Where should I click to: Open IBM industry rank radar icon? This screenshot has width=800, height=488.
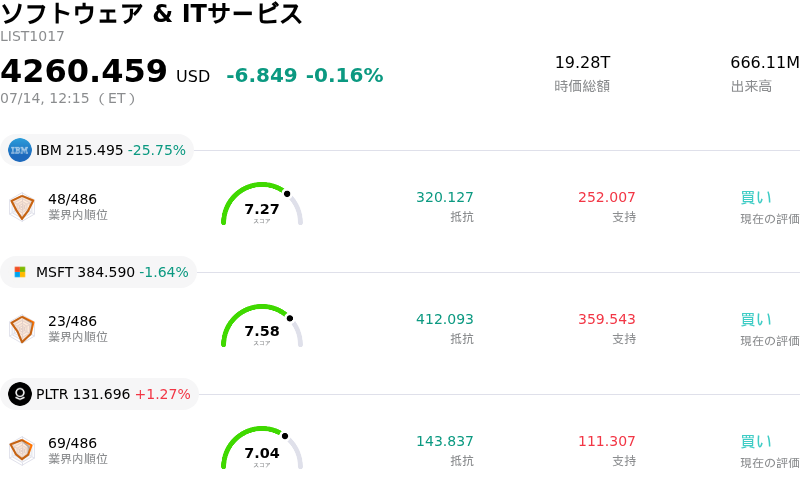pos(22,207)
